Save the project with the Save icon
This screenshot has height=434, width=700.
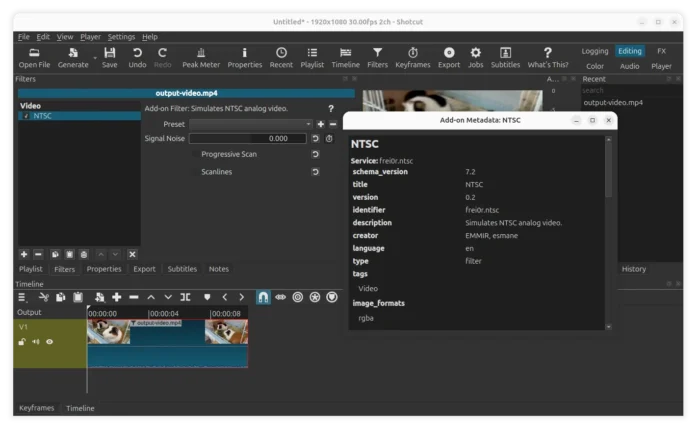tap(109, 58)
